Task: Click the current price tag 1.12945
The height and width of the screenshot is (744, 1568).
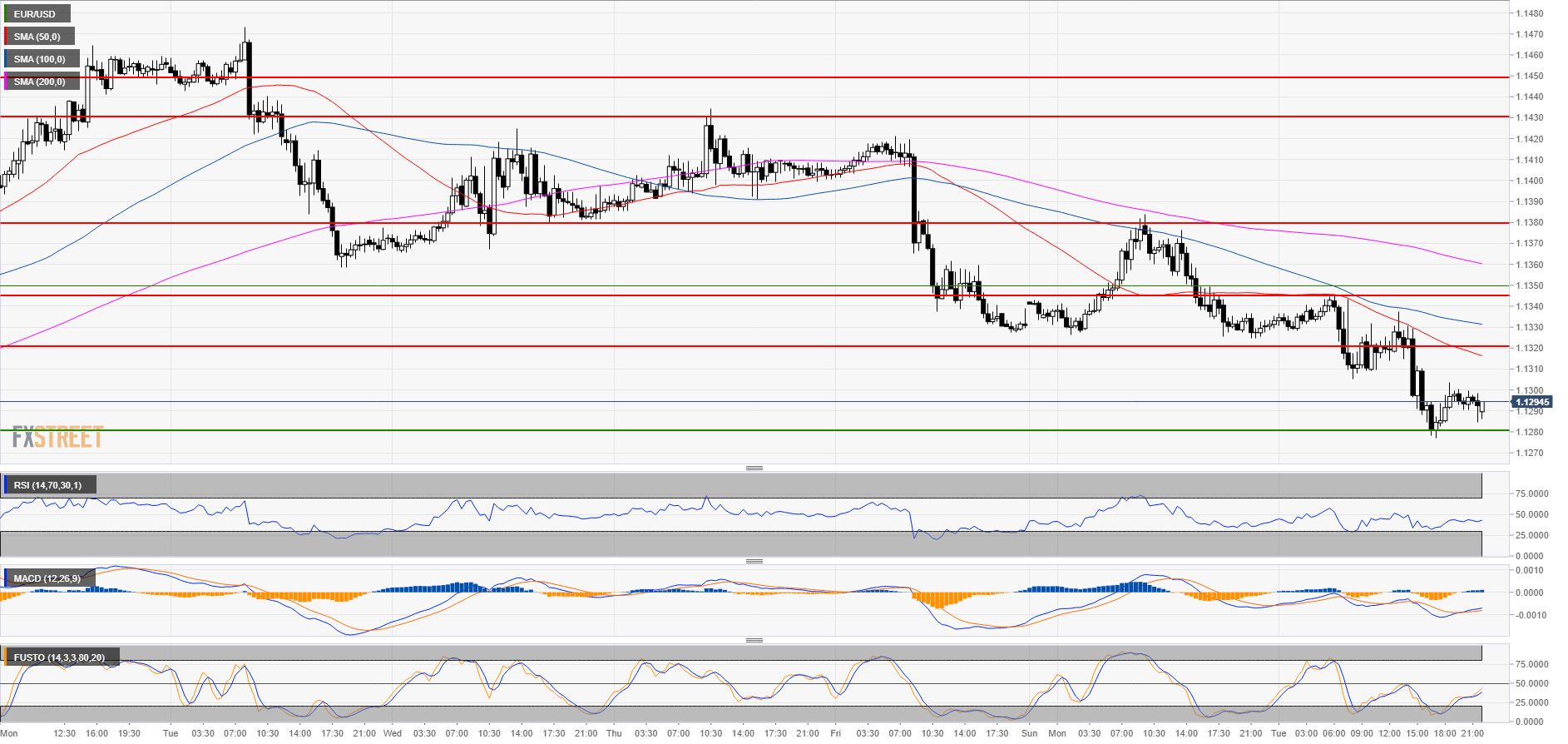Action: point(1531,402)
